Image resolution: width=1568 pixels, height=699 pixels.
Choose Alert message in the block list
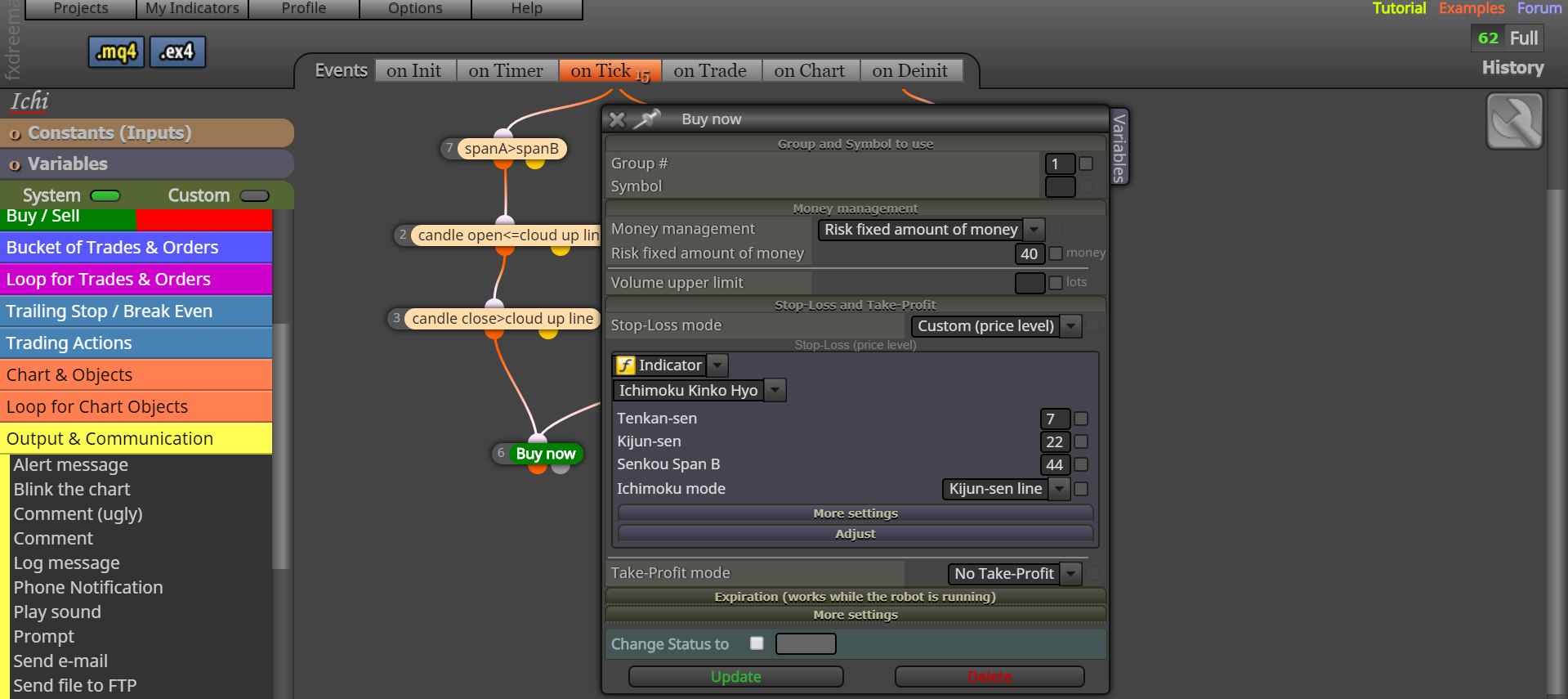point(71,465)
